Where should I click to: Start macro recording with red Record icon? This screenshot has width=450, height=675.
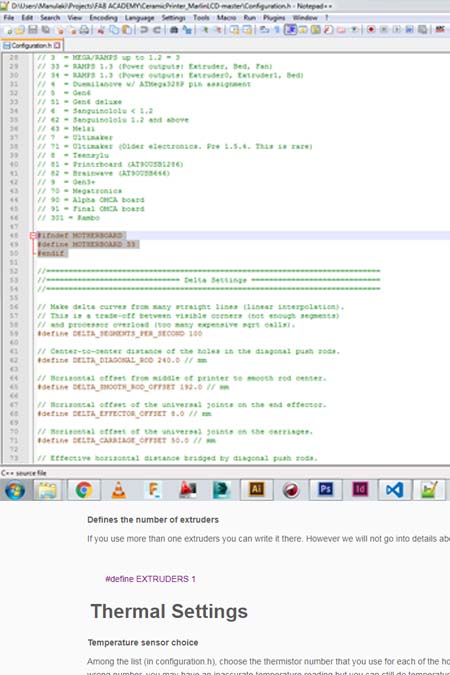pos(371,30)
